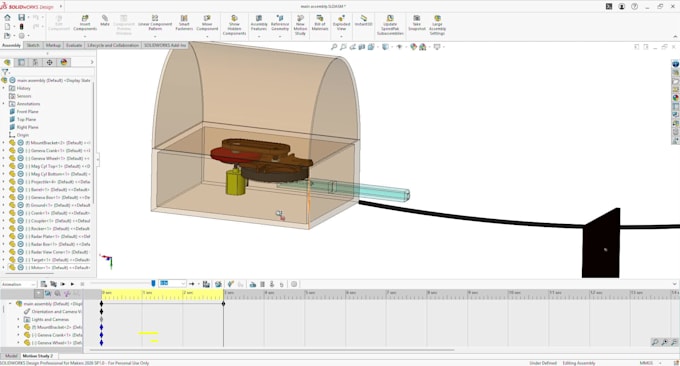Click the New document icon
The image size is (680, 366).
(7, 26)
